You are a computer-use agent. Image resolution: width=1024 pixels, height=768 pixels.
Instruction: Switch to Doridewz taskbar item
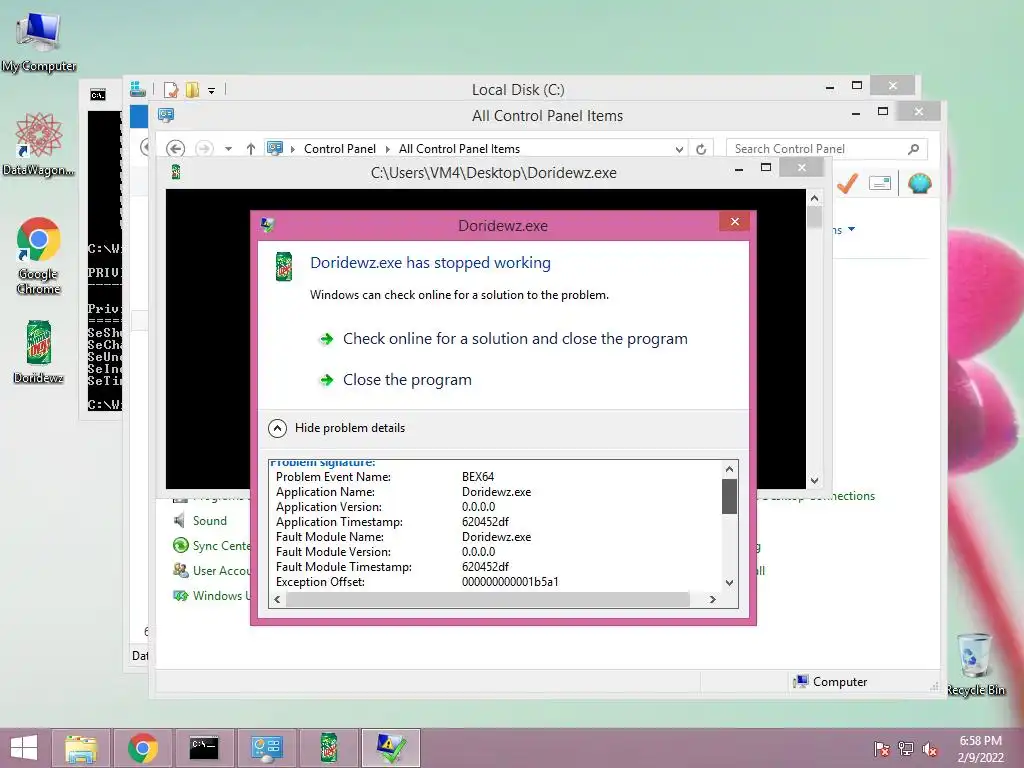click(x=328, y=748)
